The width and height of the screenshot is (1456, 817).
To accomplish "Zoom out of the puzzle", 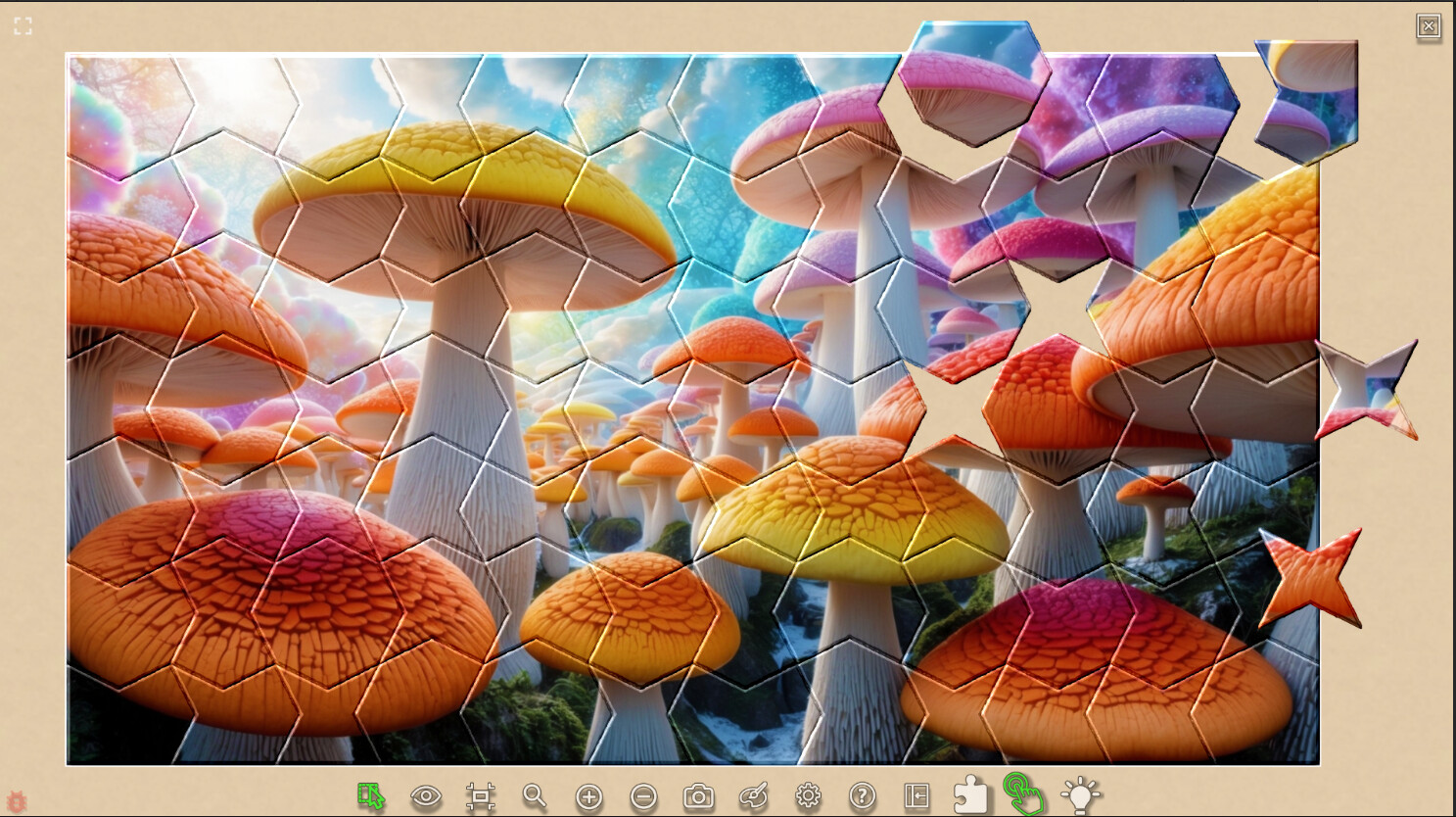I will 643,797.
